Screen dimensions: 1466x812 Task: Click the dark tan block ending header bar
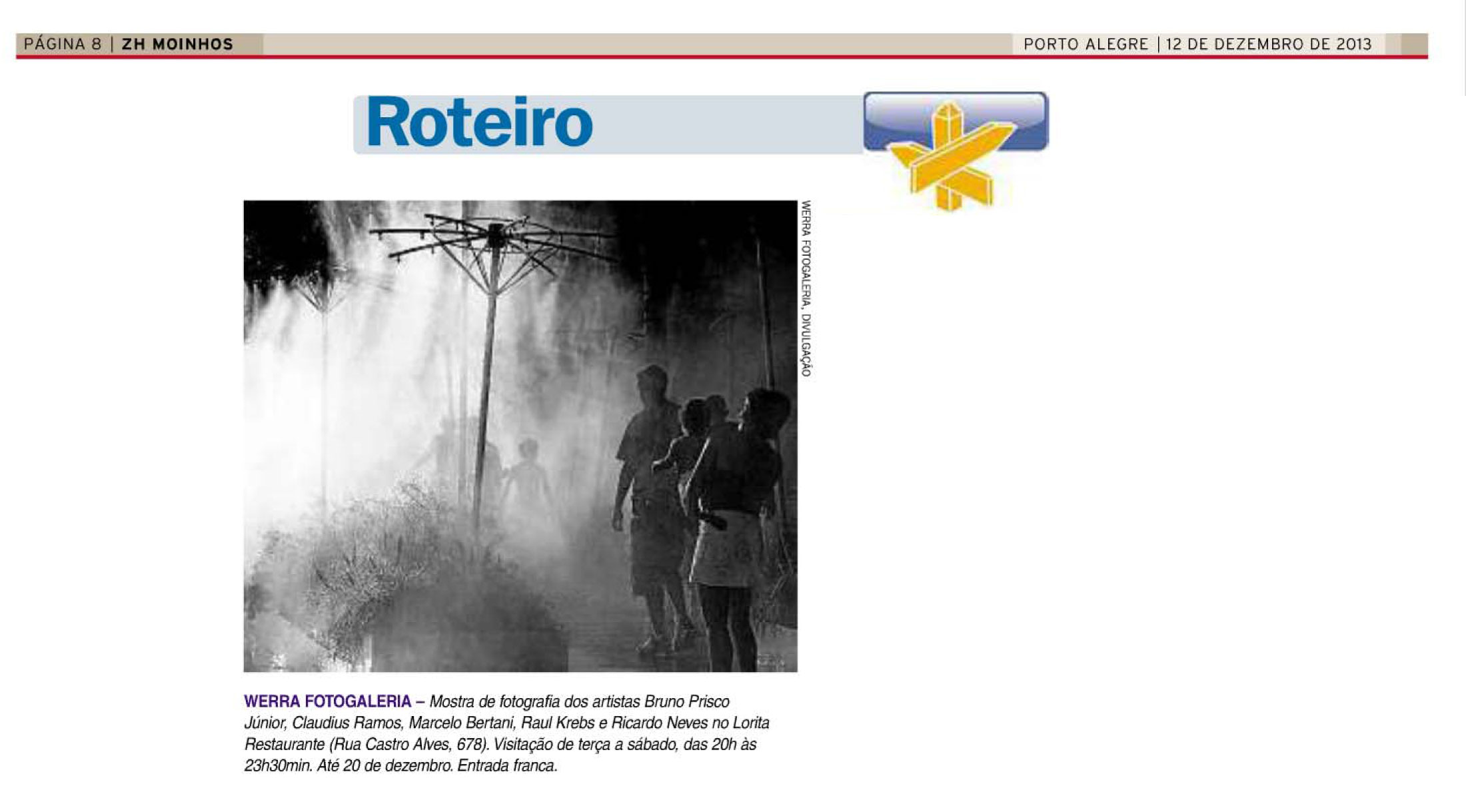coord(1414,45)
